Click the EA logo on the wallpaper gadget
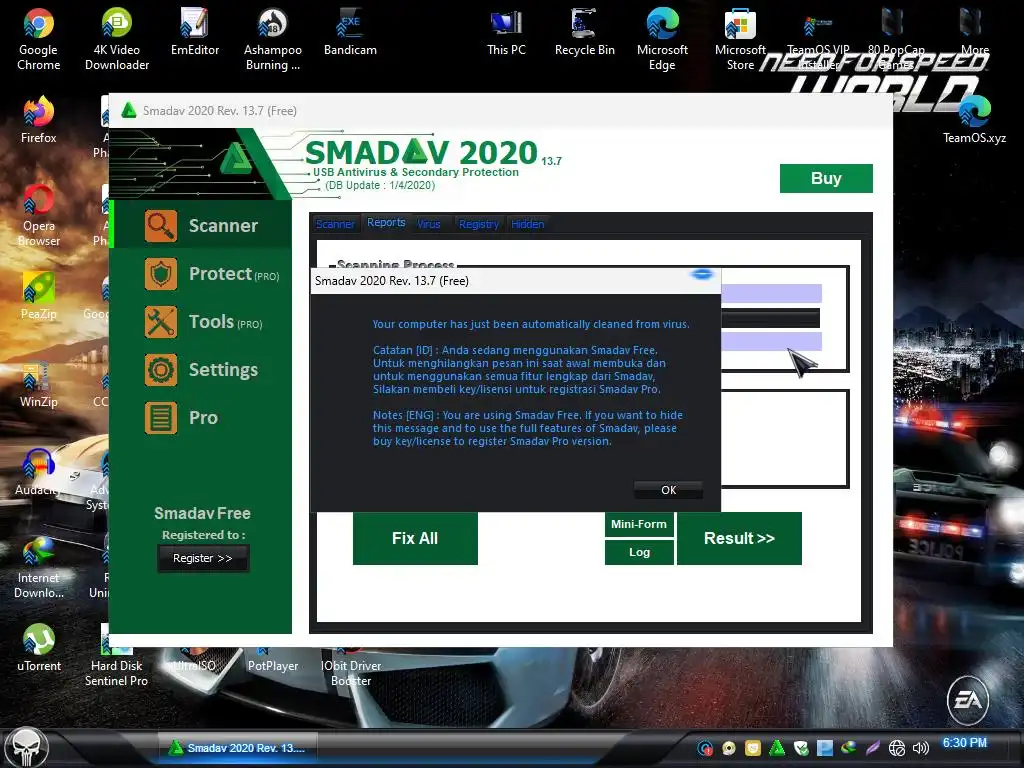The image size is (1024, 768). coord(968,699)
